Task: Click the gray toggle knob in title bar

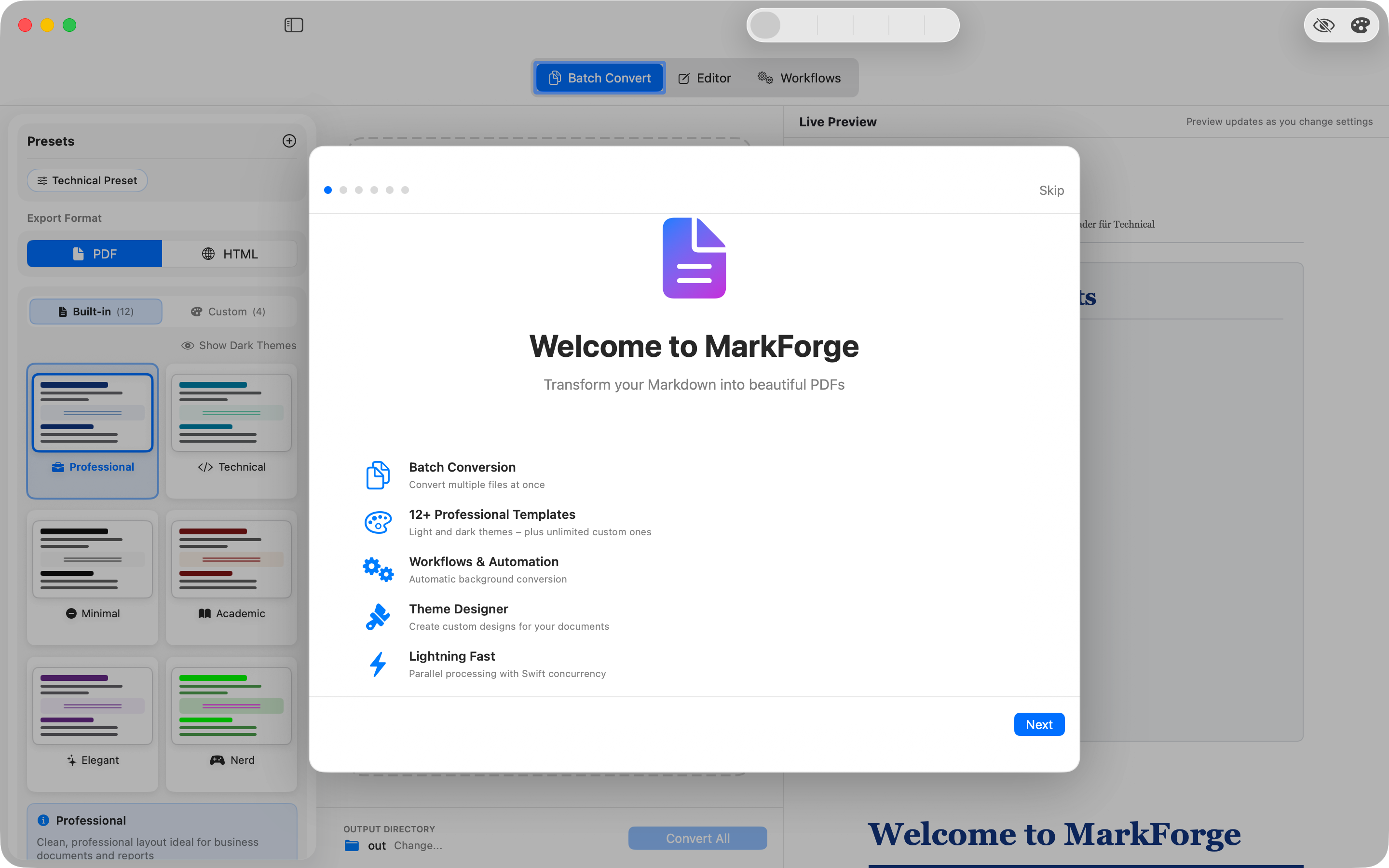Action: point(766,25)
